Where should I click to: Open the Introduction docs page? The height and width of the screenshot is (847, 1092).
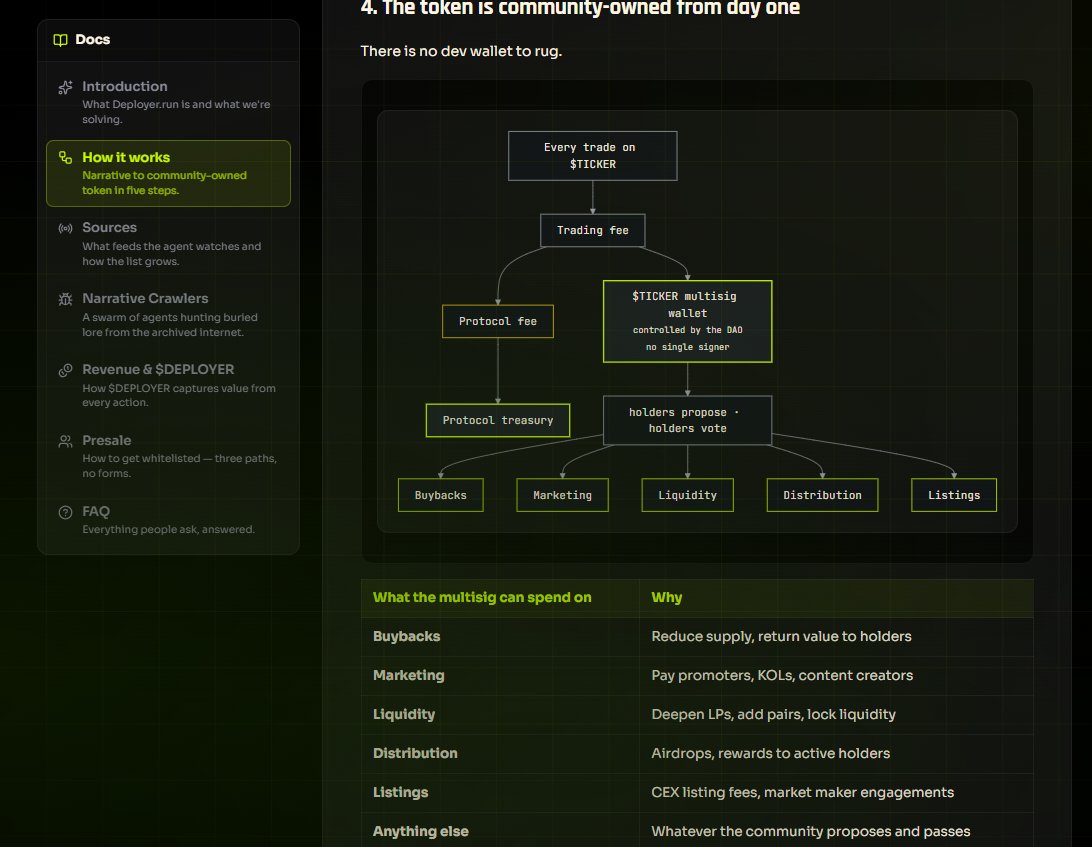tap(169, 102)
